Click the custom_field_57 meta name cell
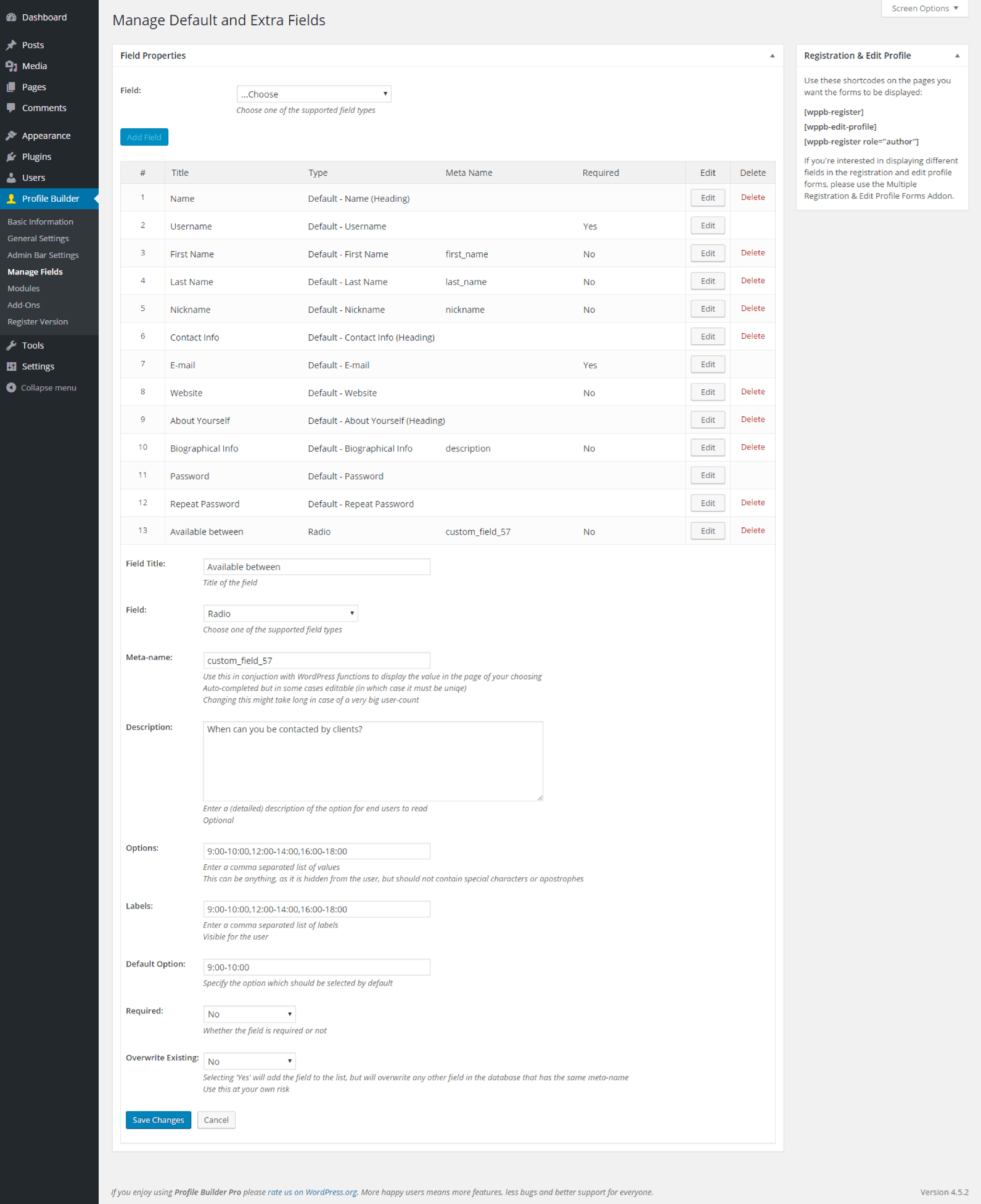 click(478, 532)
